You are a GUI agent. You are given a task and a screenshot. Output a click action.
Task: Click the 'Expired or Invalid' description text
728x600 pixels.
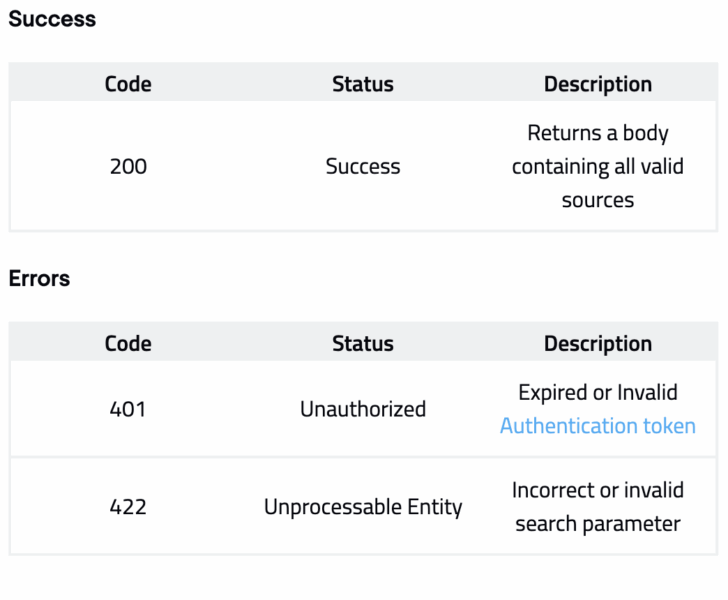597,392
